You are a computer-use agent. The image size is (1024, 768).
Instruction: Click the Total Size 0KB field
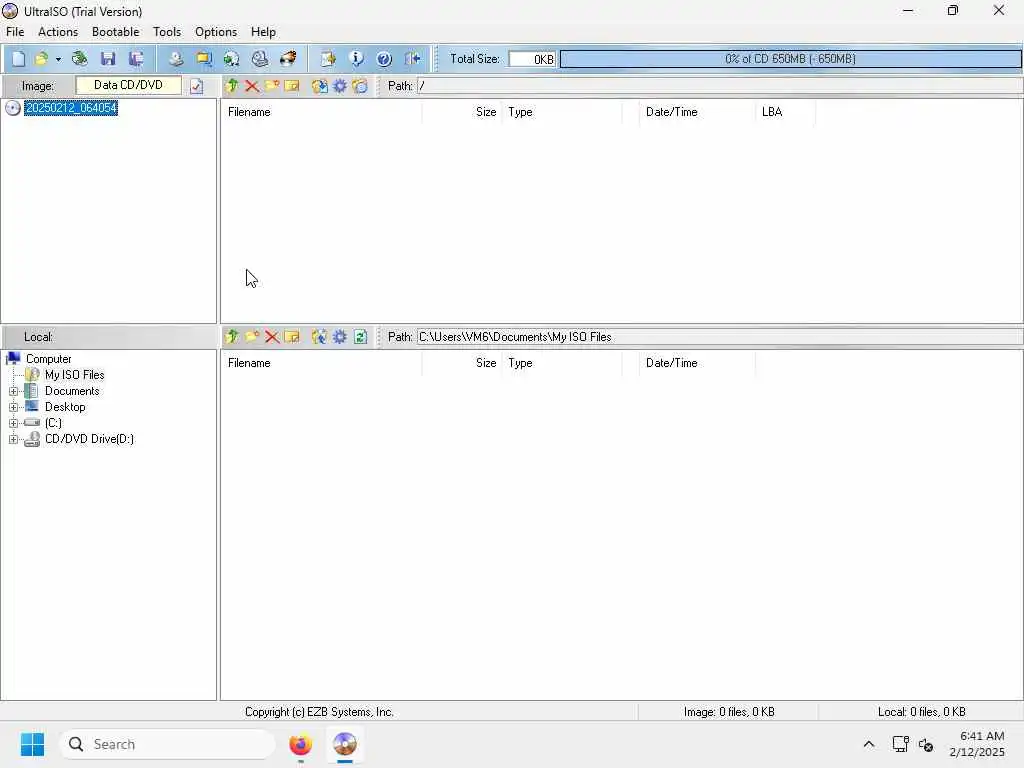coord(532,59)
